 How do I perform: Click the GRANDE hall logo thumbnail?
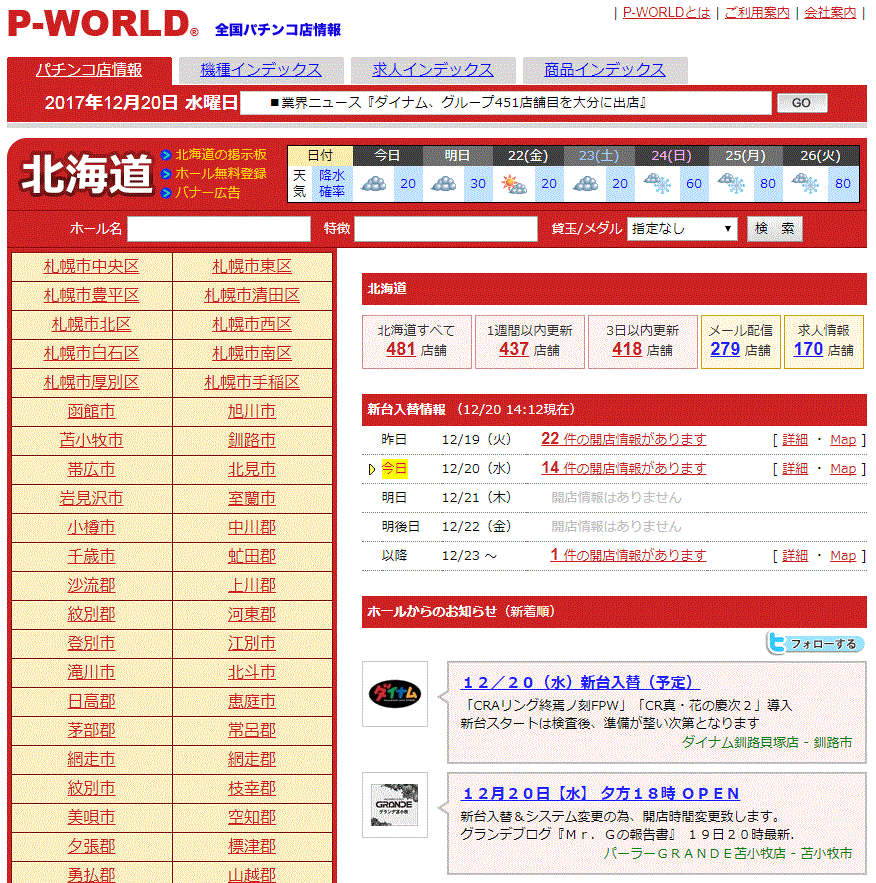point(395,805)
